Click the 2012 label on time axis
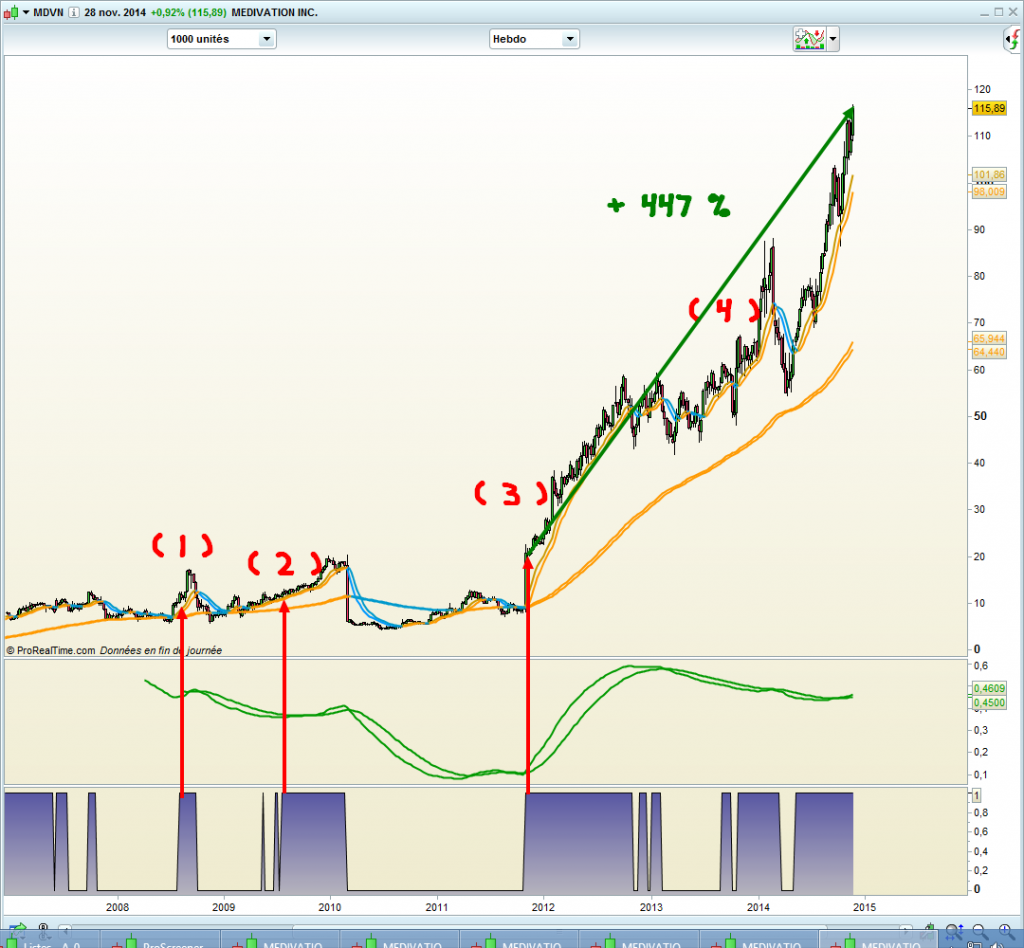Screen dimensions: 1024x948 (x=543, y=907)
